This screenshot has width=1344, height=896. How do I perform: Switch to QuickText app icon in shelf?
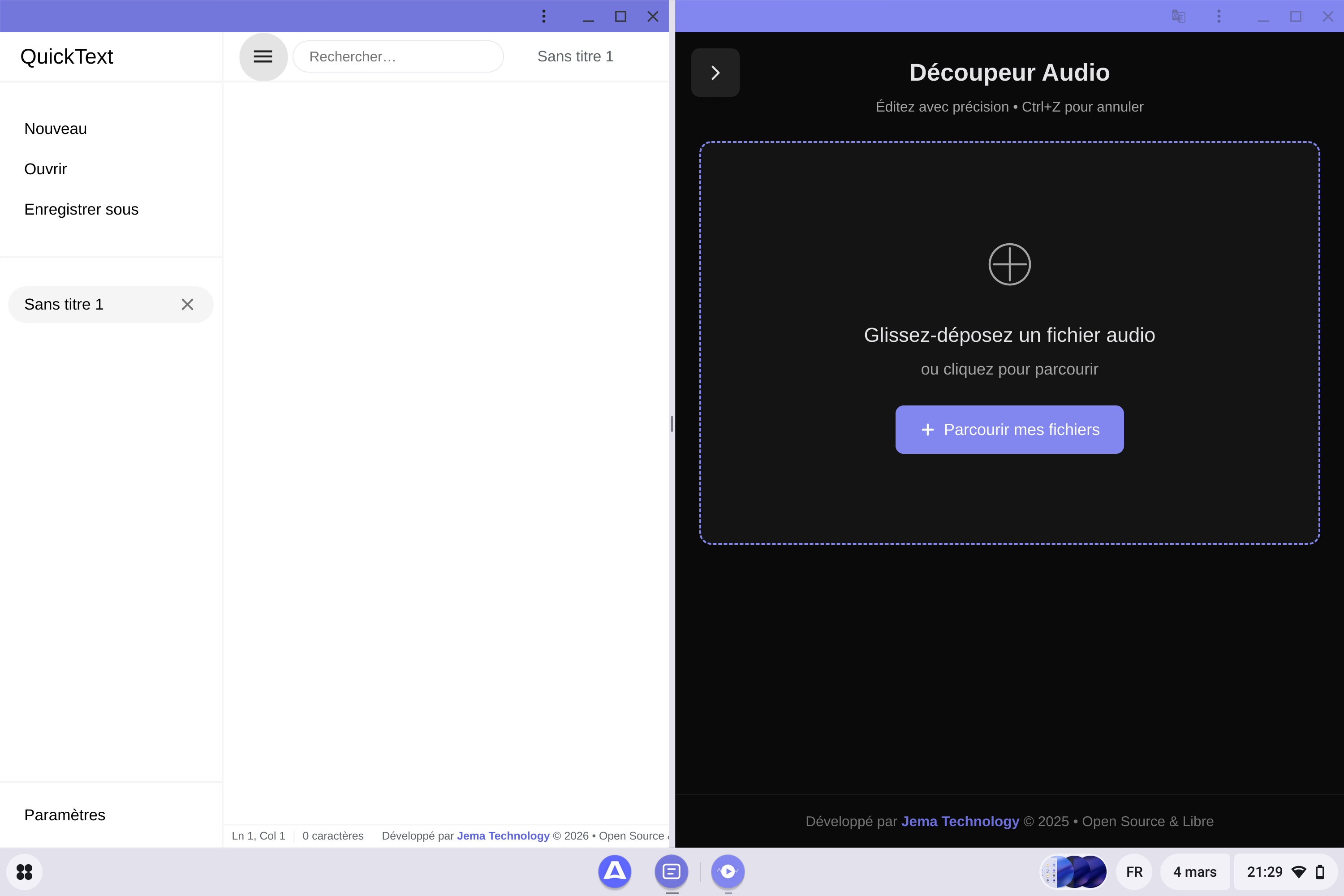pos(671,871)
